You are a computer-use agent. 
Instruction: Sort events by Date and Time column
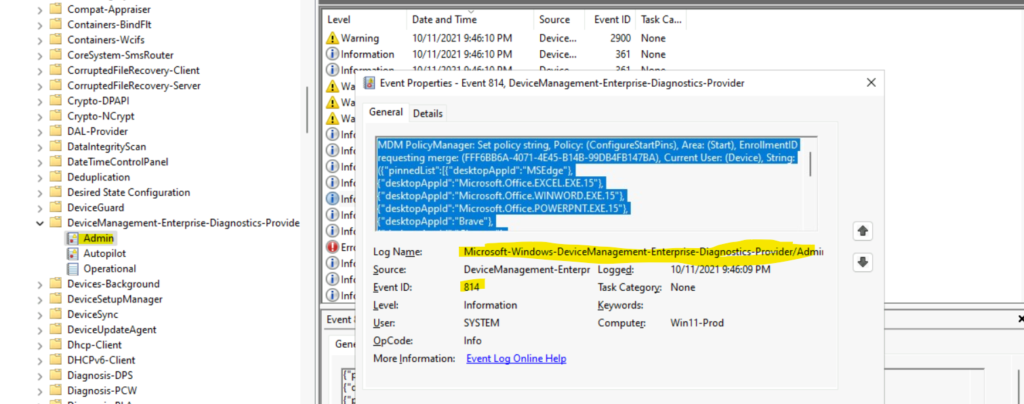470,20
